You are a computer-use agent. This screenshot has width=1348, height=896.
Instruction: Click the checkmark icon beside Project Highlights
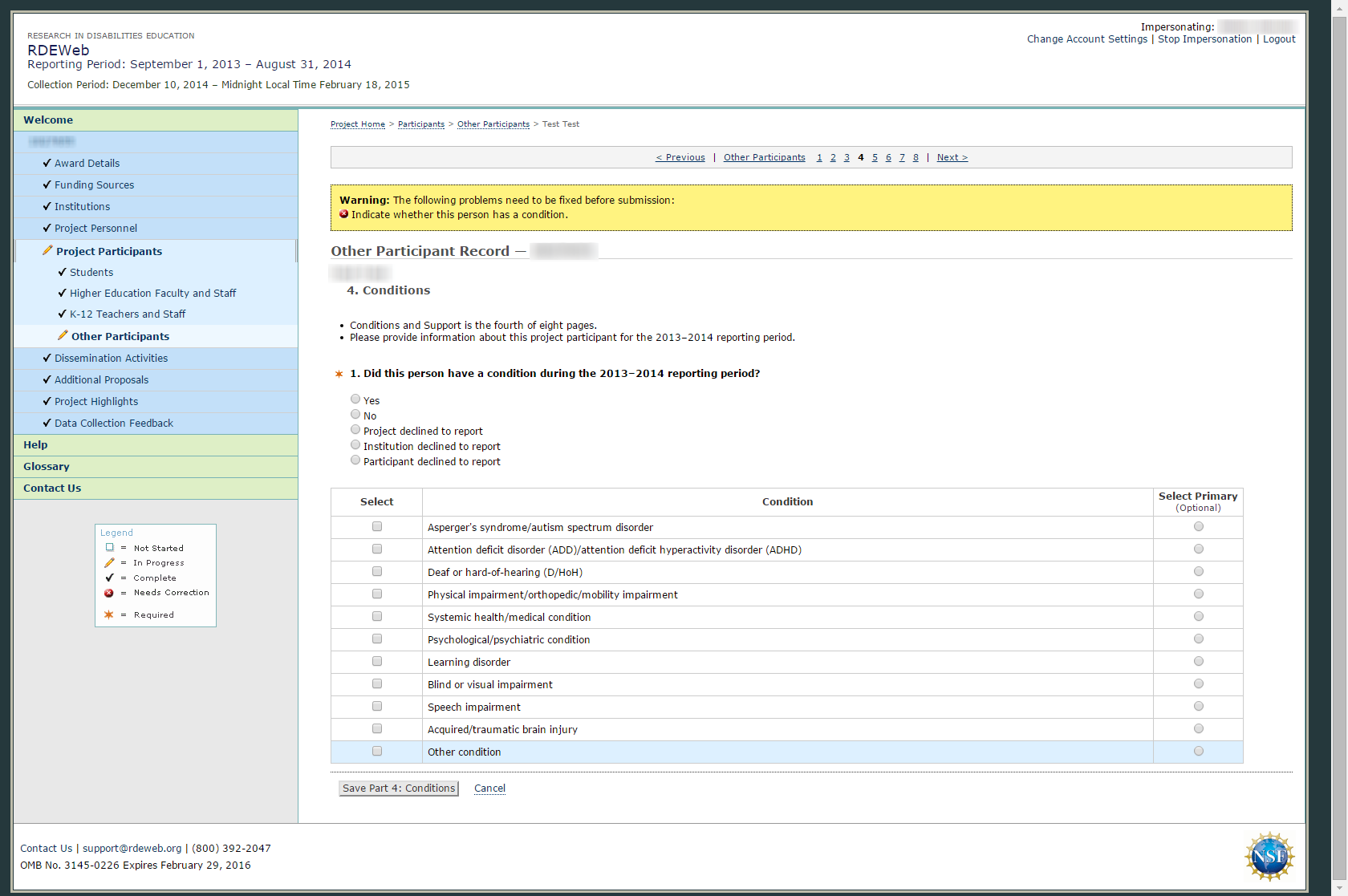[47, 401]
